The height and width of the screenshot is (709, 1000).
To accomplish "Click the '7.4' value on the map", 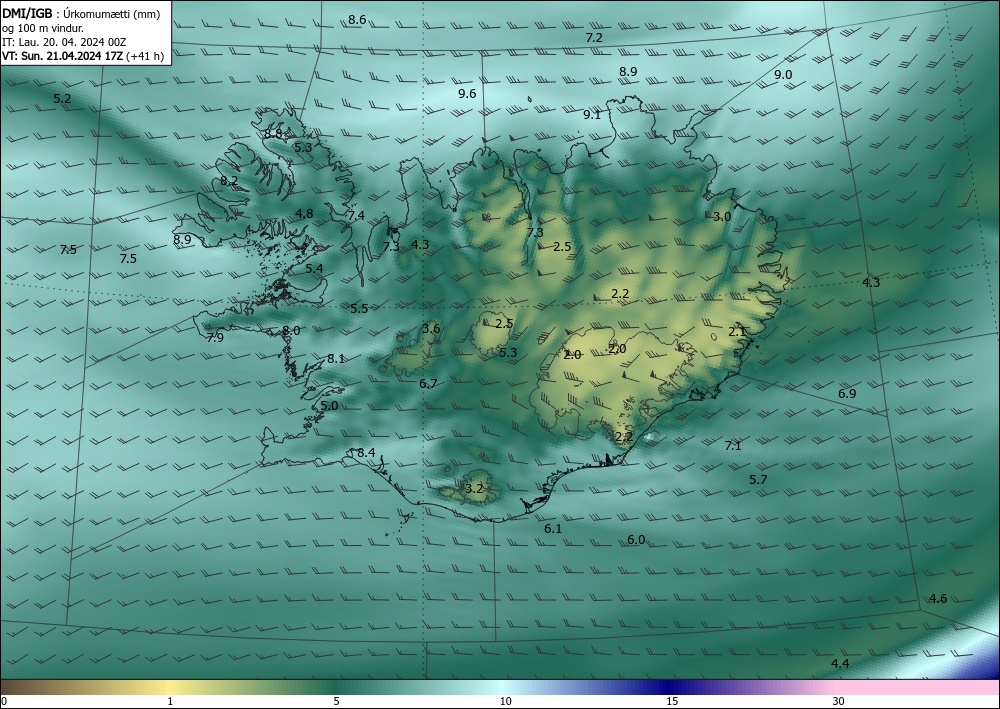I will coord(356,216).
